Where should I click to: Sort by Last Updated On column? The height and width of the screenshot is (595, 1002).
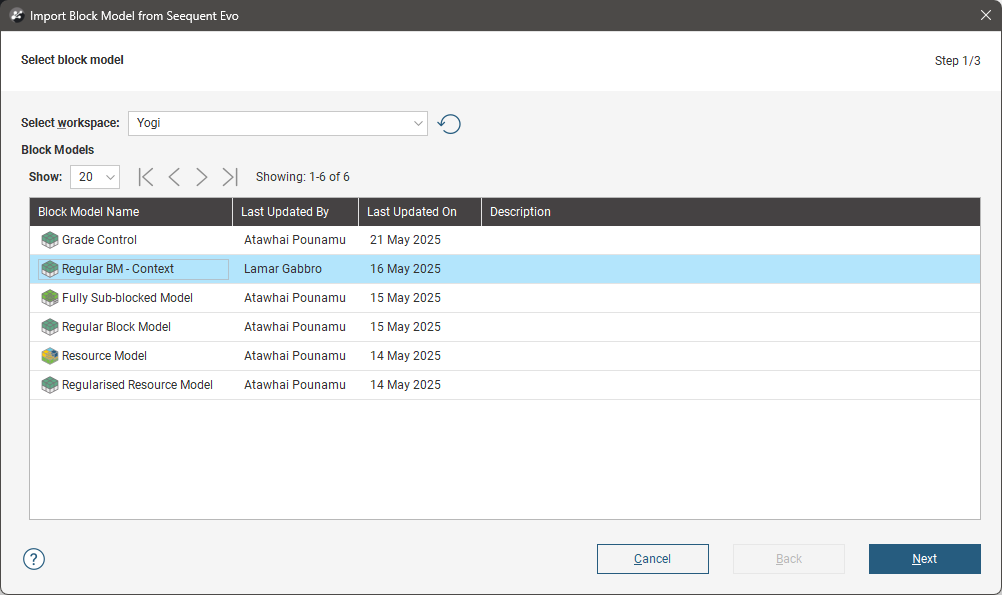(419, 212)
